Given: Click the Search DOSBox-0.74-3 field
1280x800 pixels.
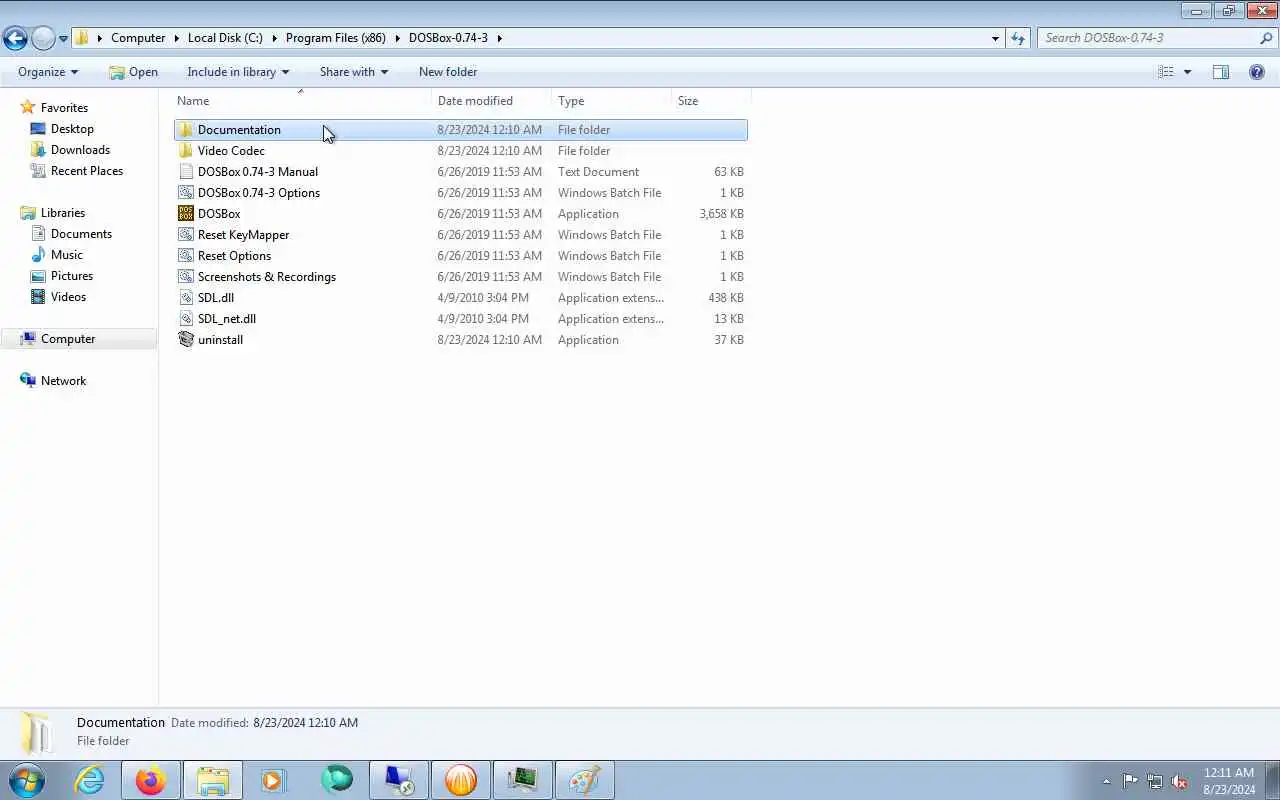Looking at the screenshot, I should (x=1148, y=38).
